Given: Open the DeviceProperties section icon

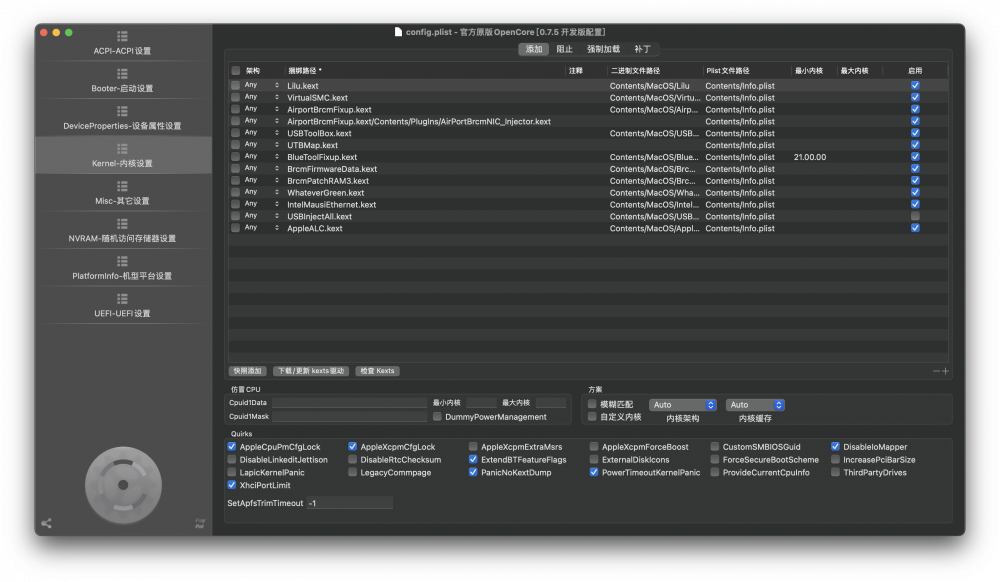Looking at the screenshot, I should point(122,111).
